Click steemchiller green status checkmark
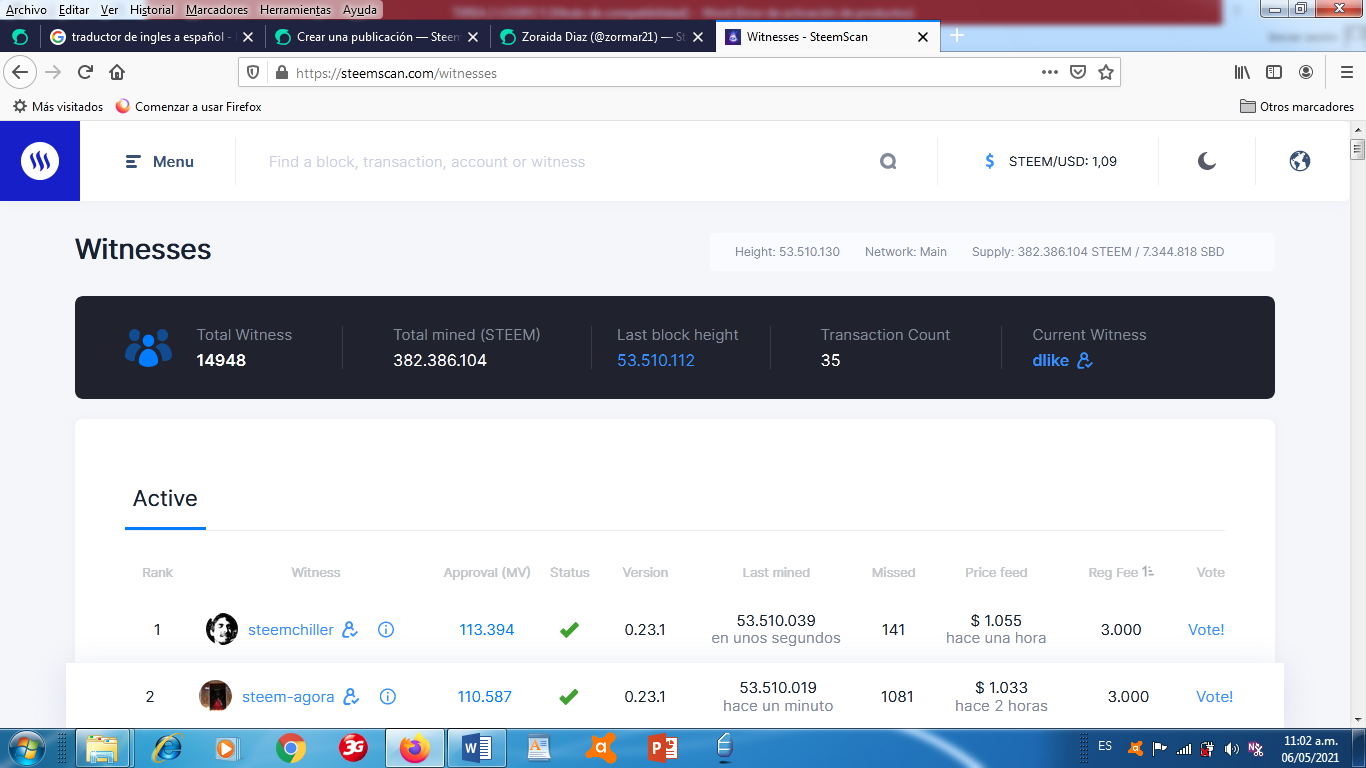 pyautogui.click(x=569, y=630)
